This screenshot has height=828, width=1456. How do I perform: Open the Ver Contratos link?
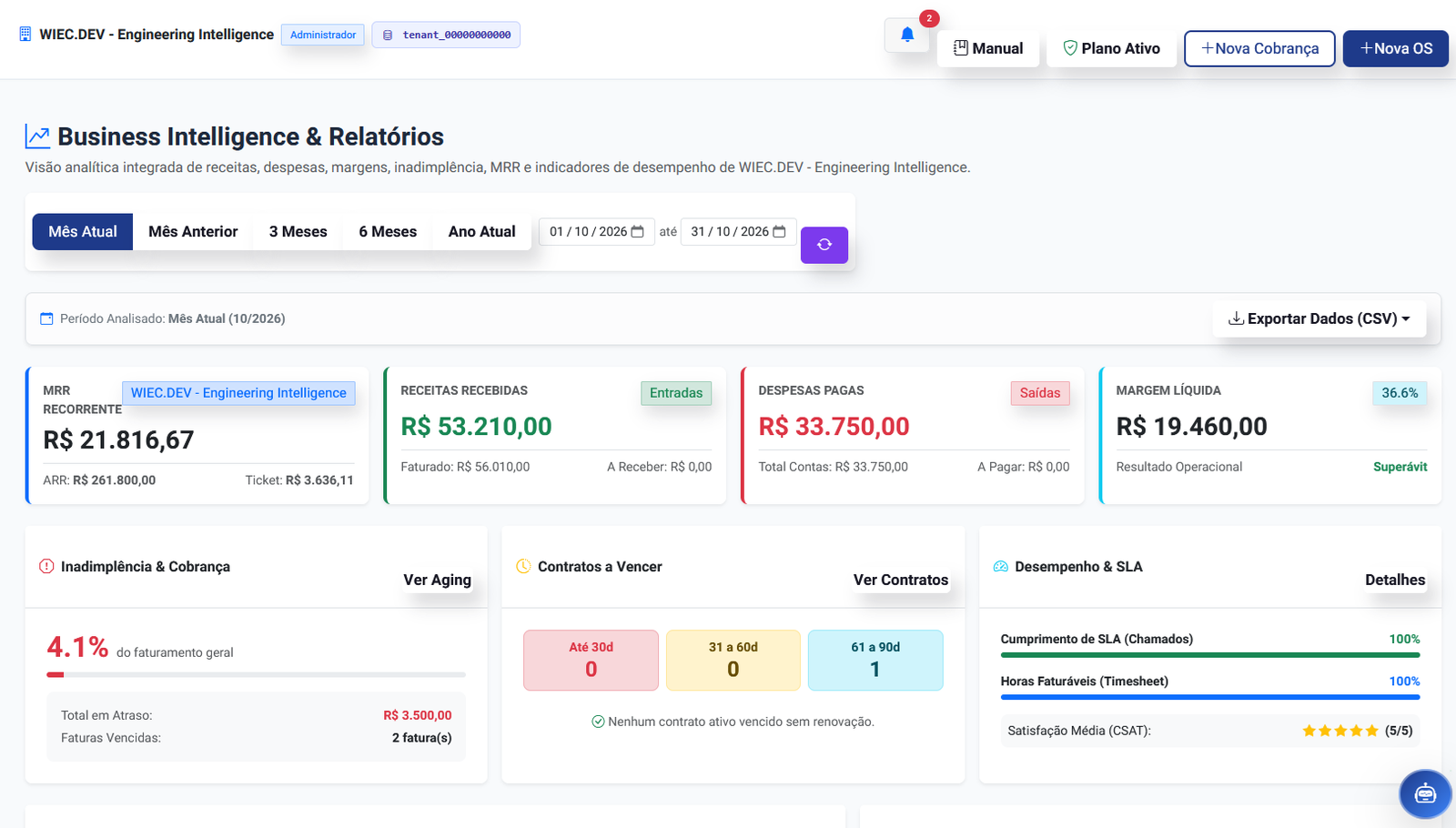(x=901, y=580)
